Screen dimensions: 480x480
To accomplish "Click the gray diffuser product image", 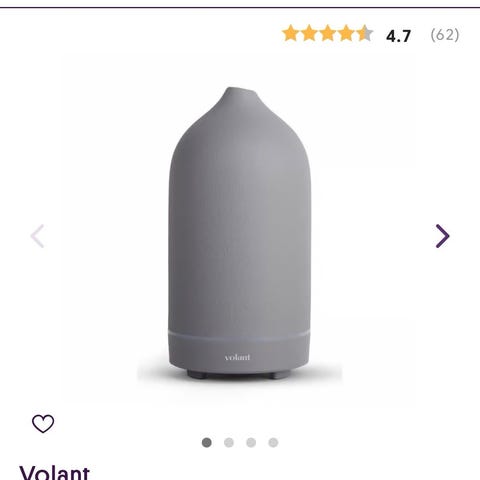I will point(239,233).
